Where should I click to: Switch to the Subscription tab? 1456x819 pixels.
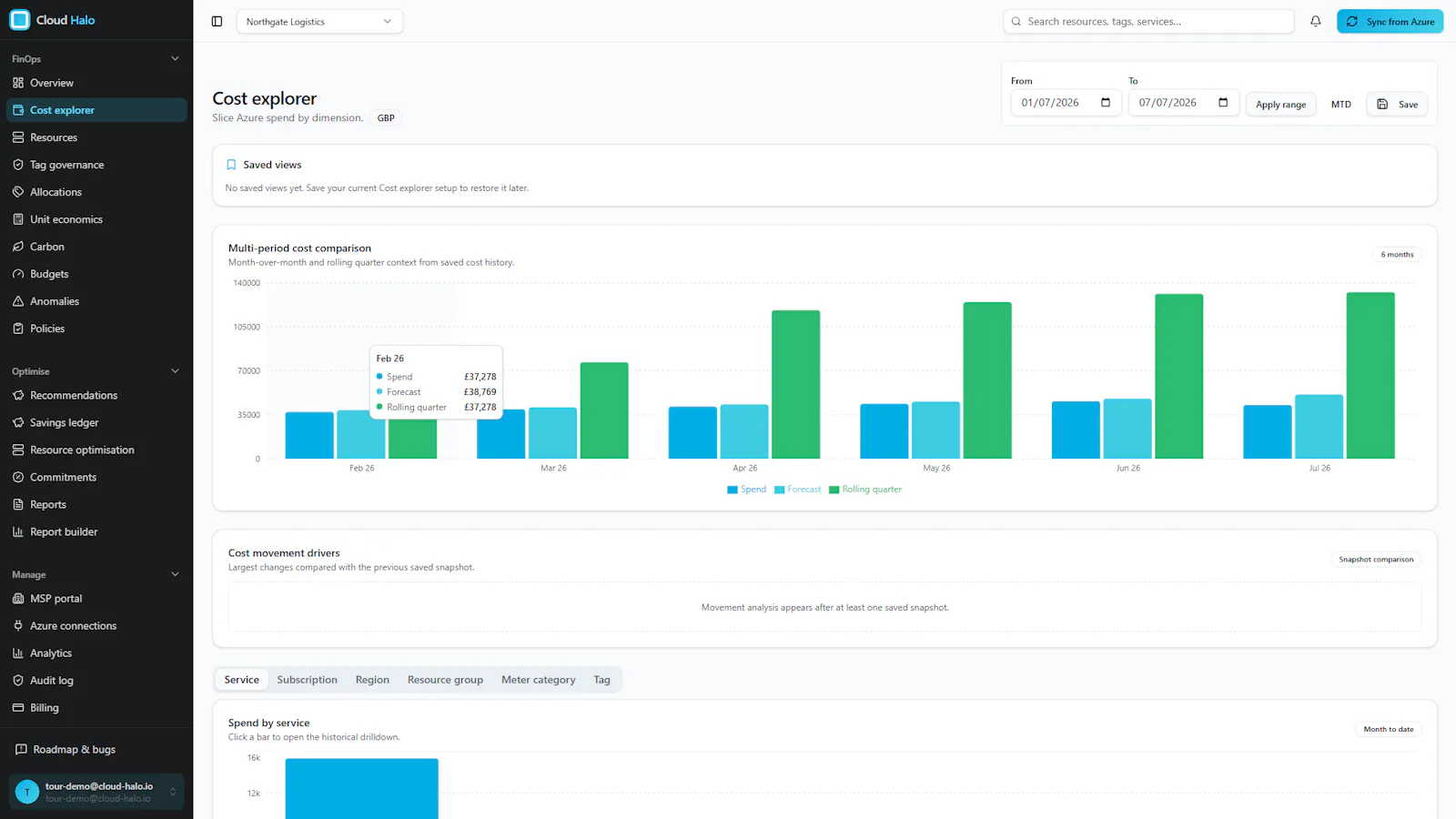(x=307, y=680)
